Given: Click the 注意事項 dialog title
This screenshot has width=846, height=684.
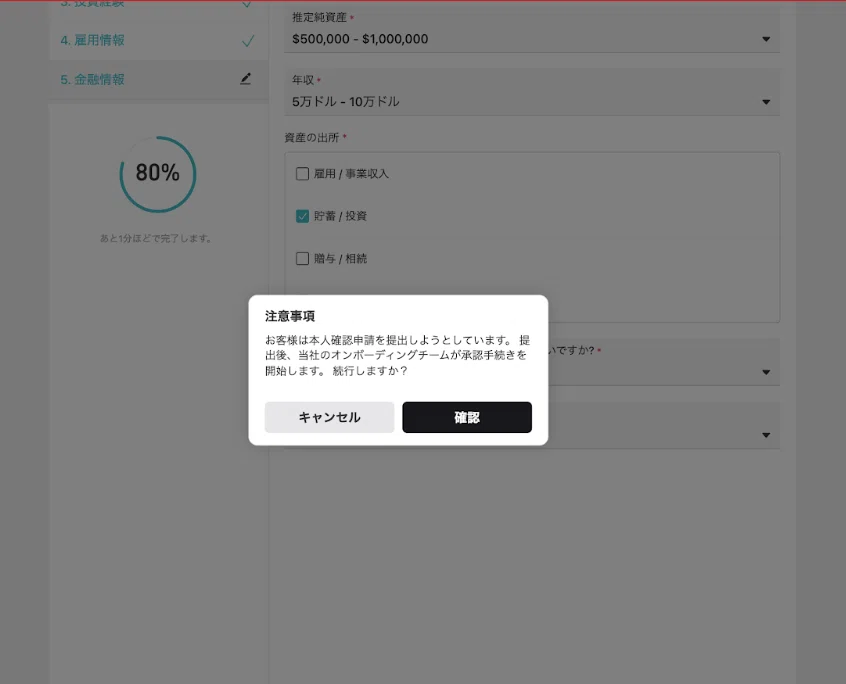Looking at the screenshot, I should click(290, 316).
